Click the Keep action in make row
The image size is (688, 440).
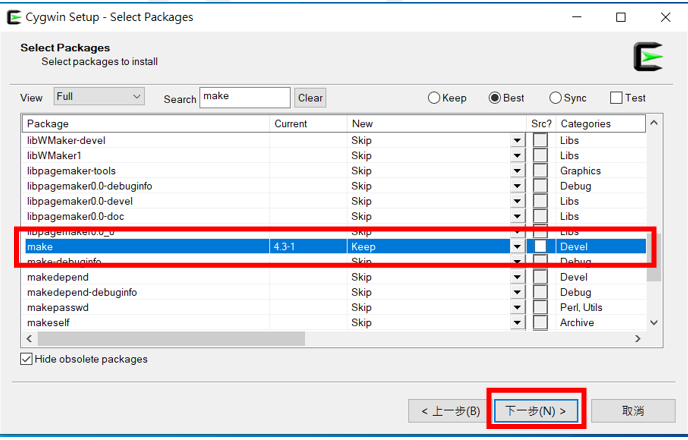click(363, 247)
